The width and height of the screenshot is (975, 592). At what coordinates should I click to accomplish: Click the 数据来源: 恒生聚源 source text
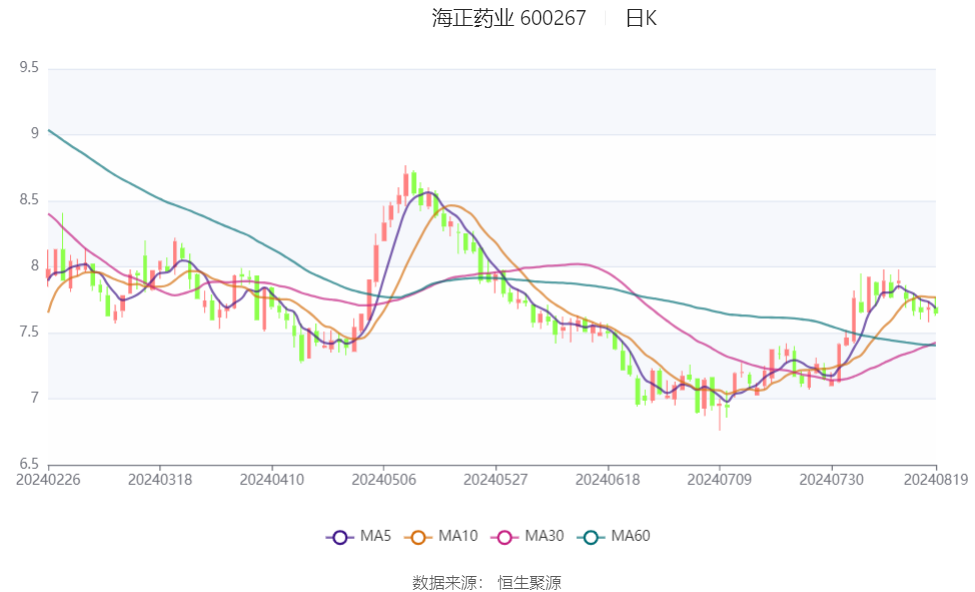tap(487, 583)
